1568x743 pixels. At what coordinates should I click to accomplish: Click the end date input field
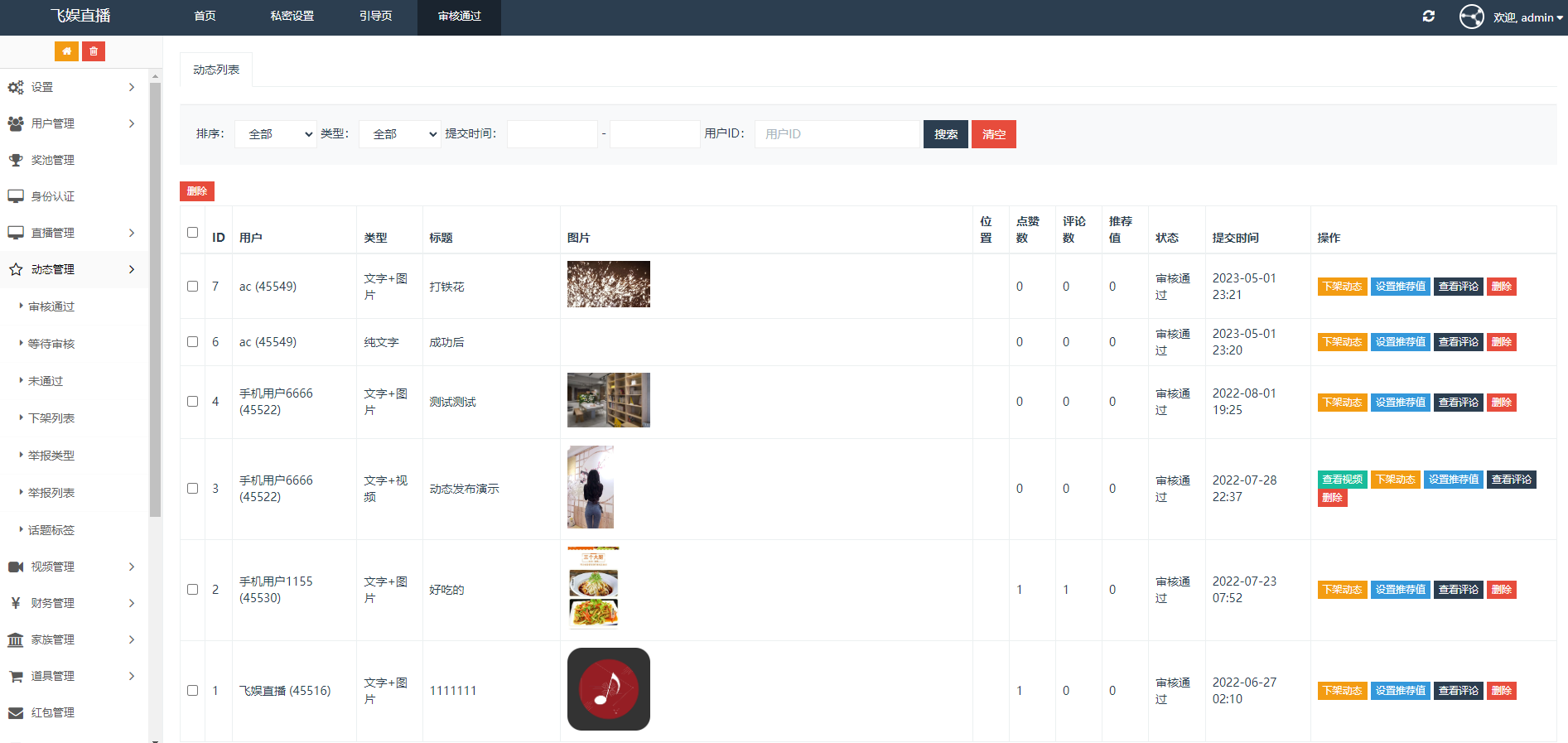point(655,134)
